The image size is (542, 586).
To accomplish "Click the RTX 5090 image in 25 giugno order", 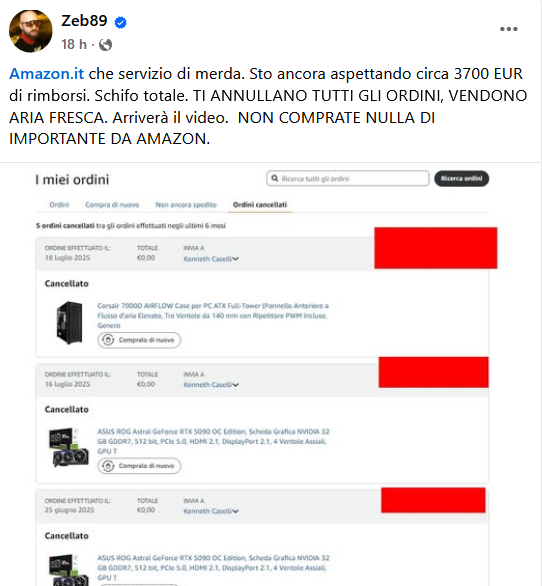I will click(69, 570).
